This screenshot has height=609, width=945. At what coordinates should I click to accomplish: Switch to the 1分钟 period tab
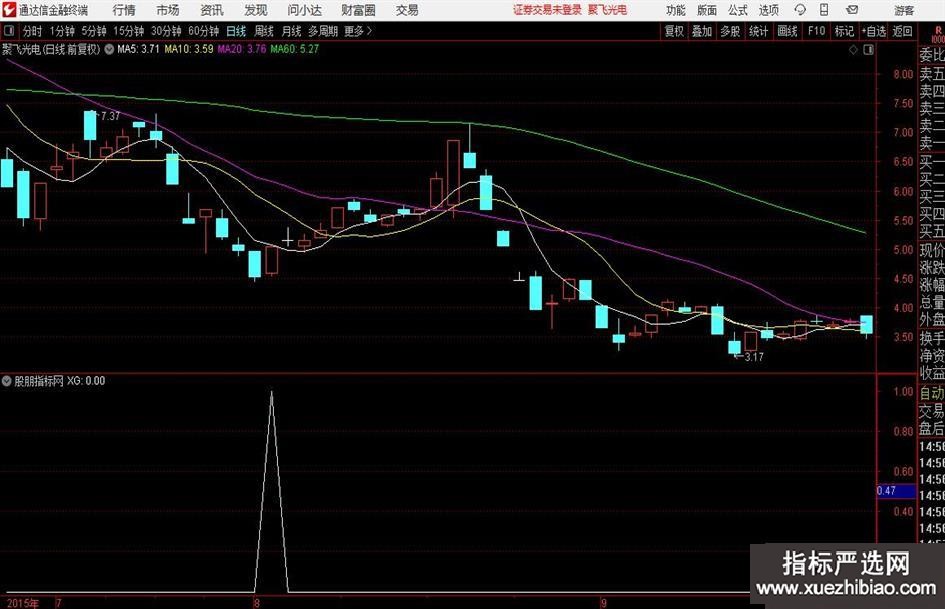pos(62,31)
